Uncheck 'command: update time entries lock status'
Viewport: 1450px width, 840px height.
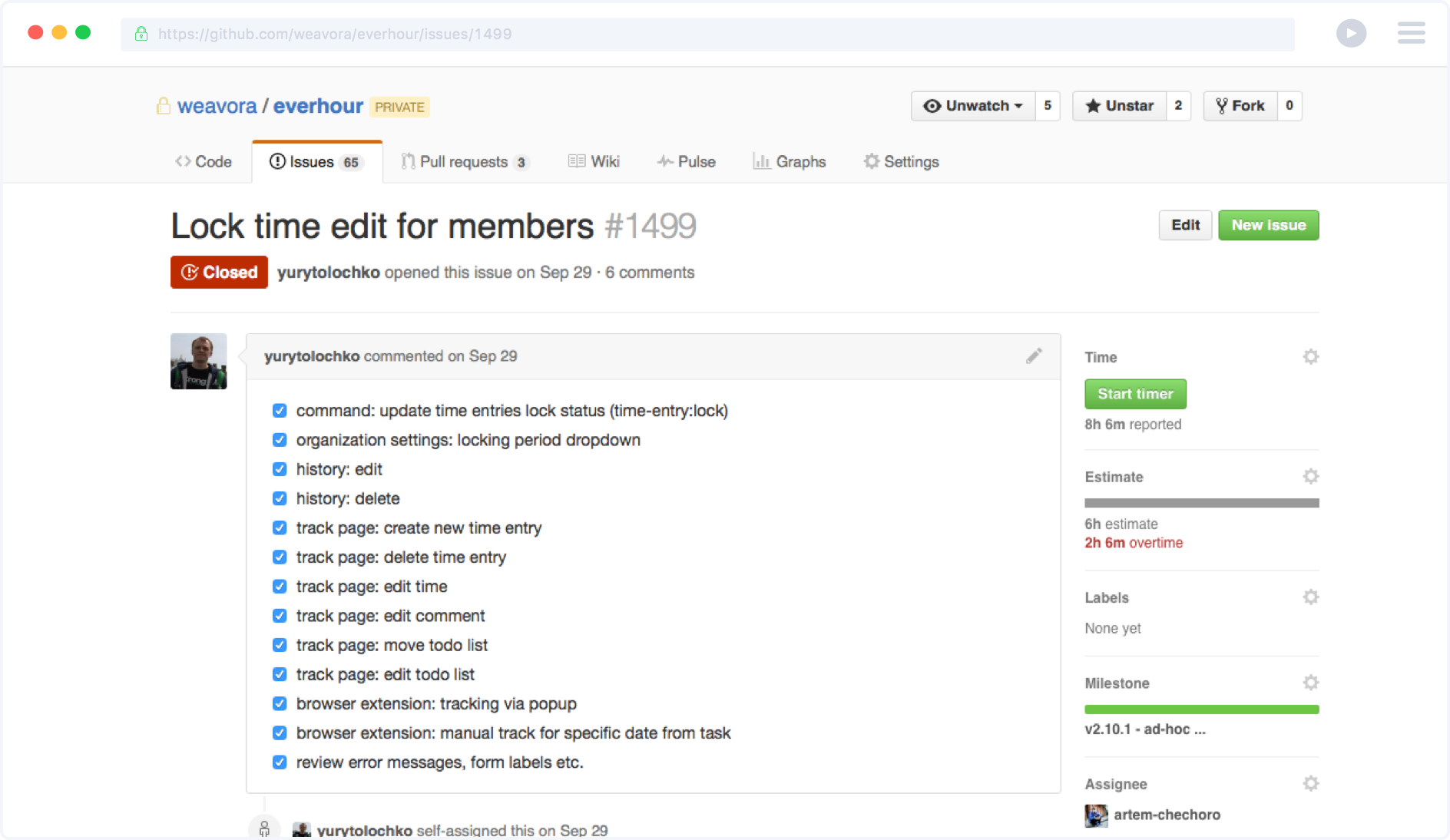pos(280,411)
